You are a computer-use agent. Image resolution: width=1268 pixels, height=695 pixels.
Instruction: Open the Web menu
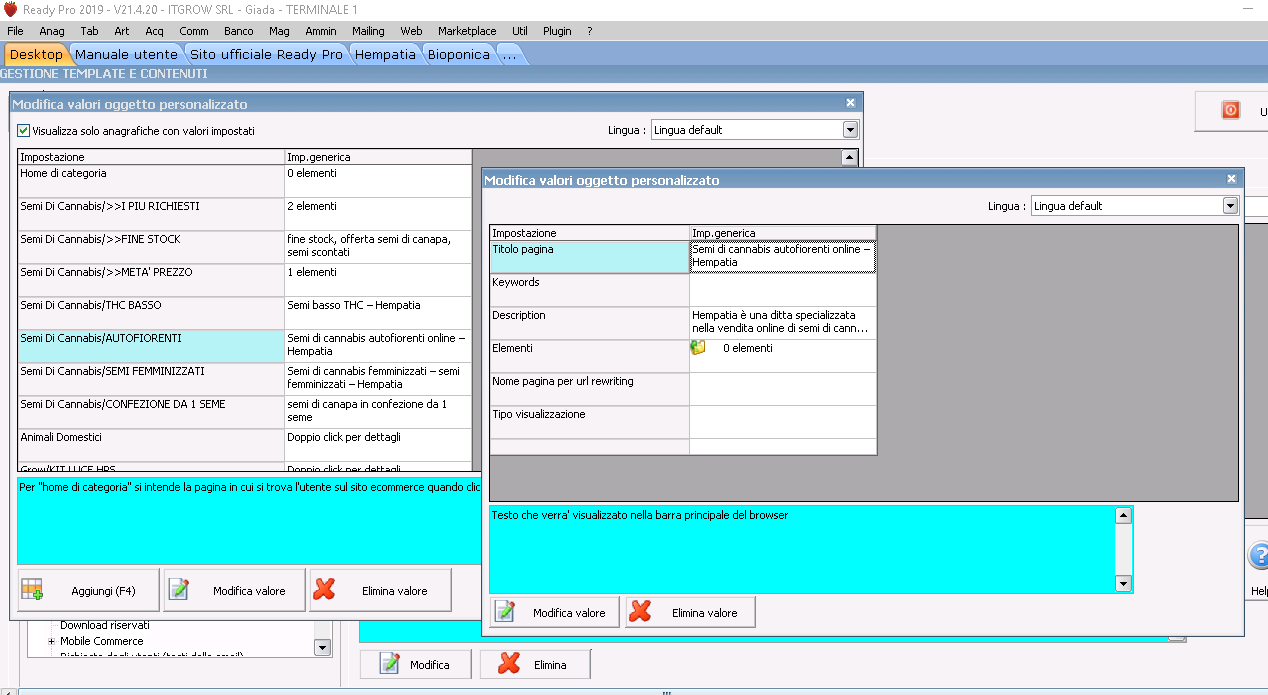411,31
